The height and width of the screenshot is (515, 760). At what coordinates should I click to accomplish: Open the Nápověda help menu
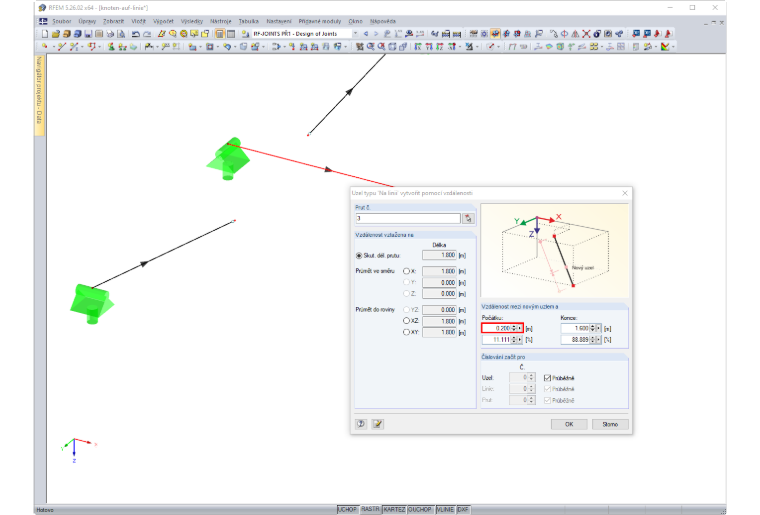tap(382, 21)
